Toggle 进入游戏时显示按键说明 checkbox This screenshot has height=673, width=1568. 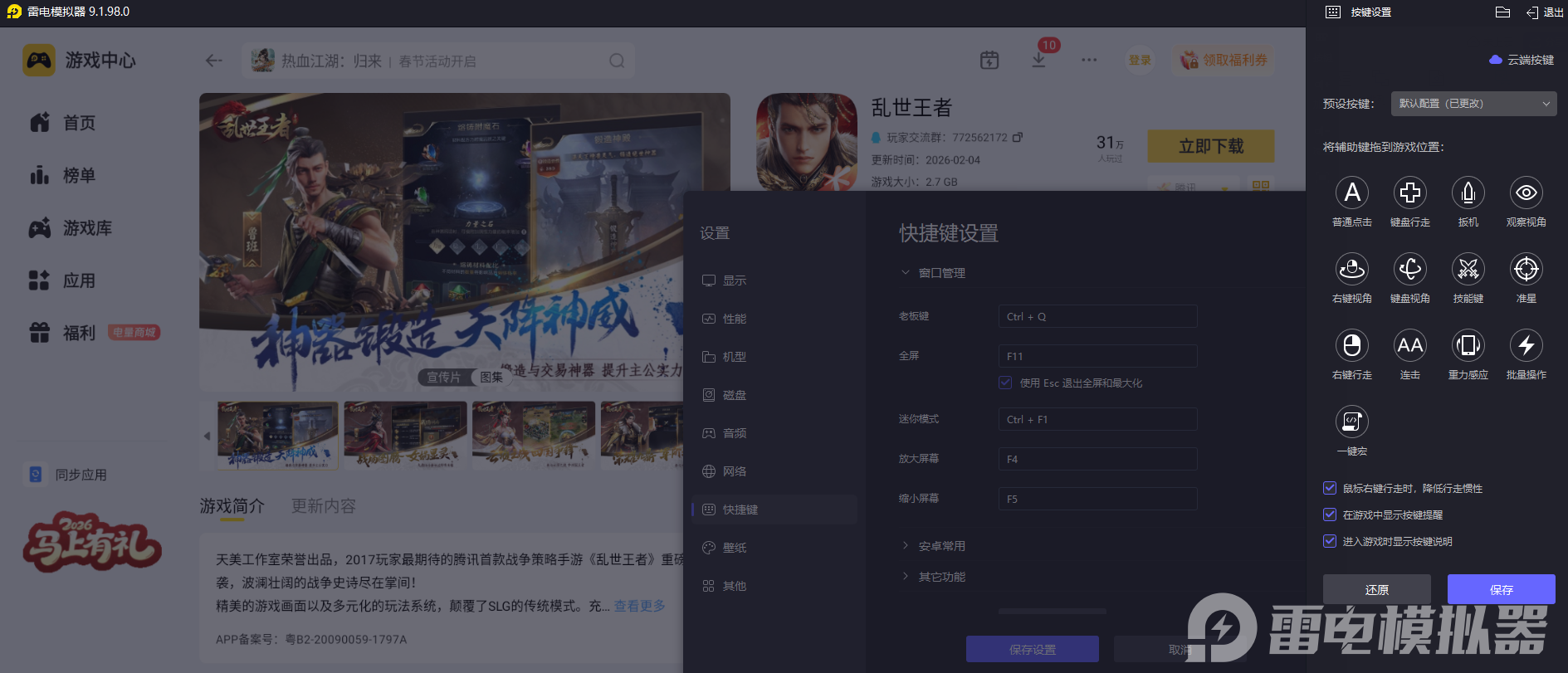coord(1330,541)
